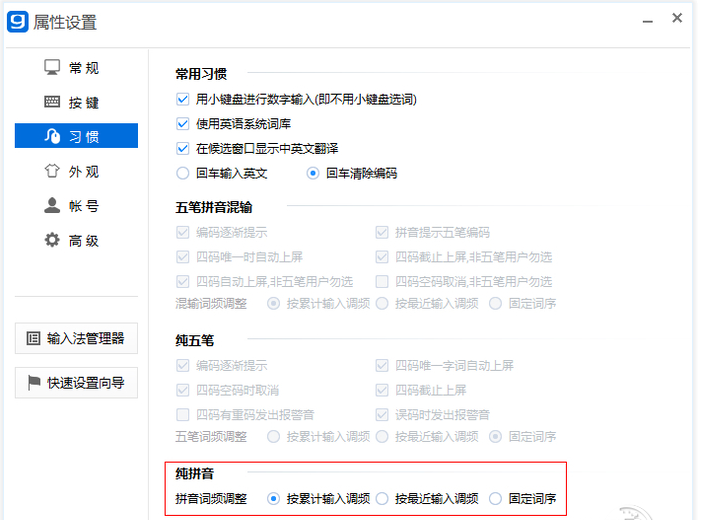Choose 按最近输入调频 under 纯拼音
Viewport: 725px width, 520px height.
382,499
